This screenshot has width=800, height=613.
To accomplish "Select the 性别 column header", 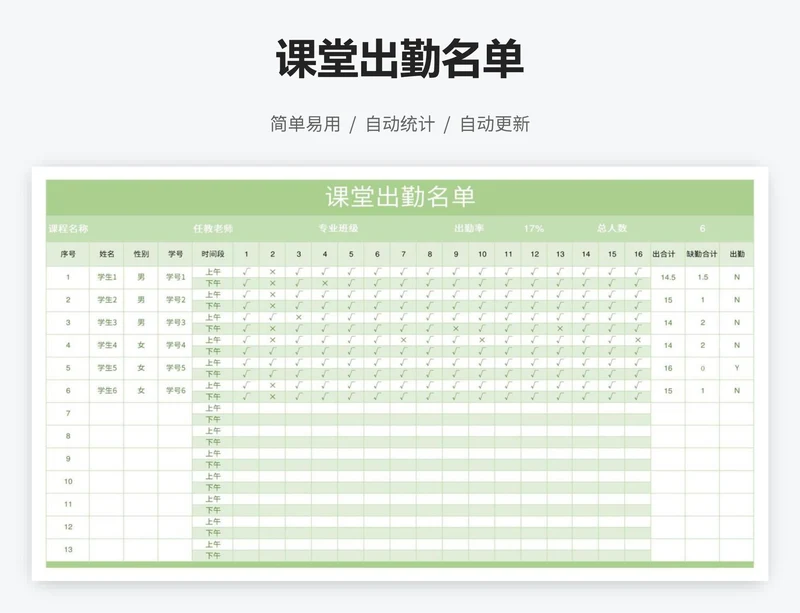I will tap(141, 254).
